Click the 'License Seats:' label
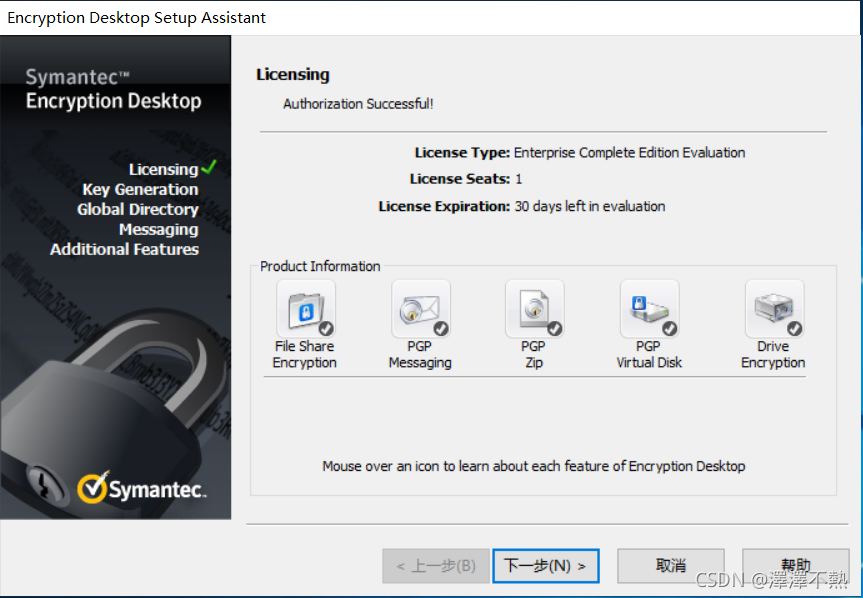Image resolution: width=863 pixels, height=598 pixels. pos(460,179)
